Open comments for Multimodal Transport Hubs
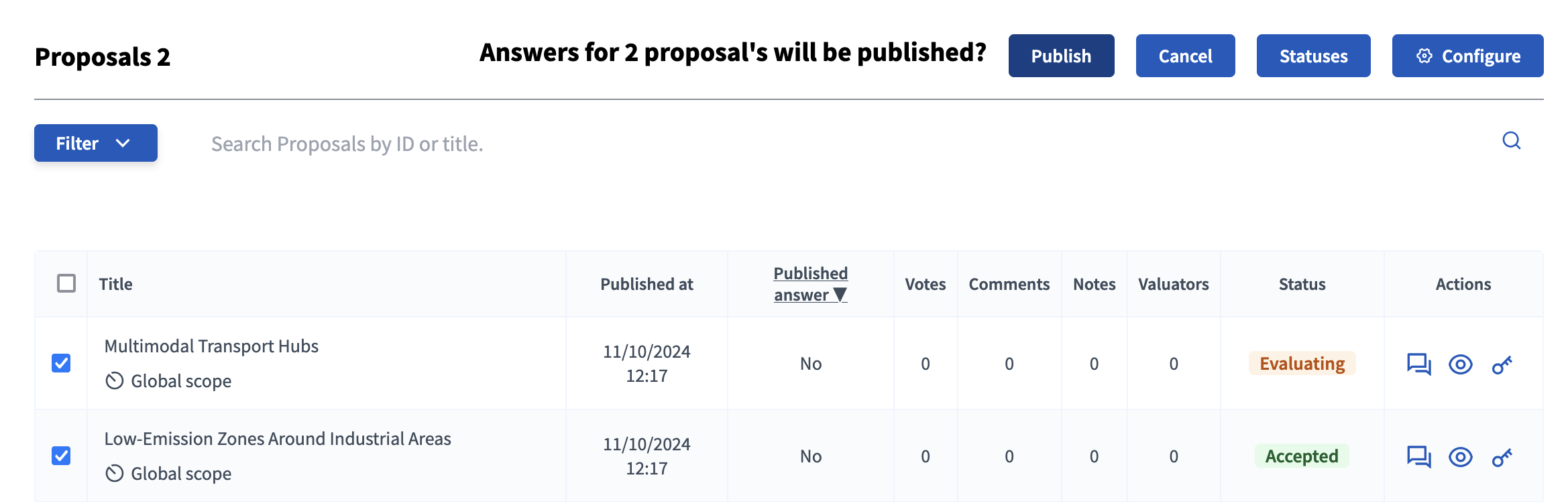This screenshot has height=502, width=1568. [x=1418, y=364]
